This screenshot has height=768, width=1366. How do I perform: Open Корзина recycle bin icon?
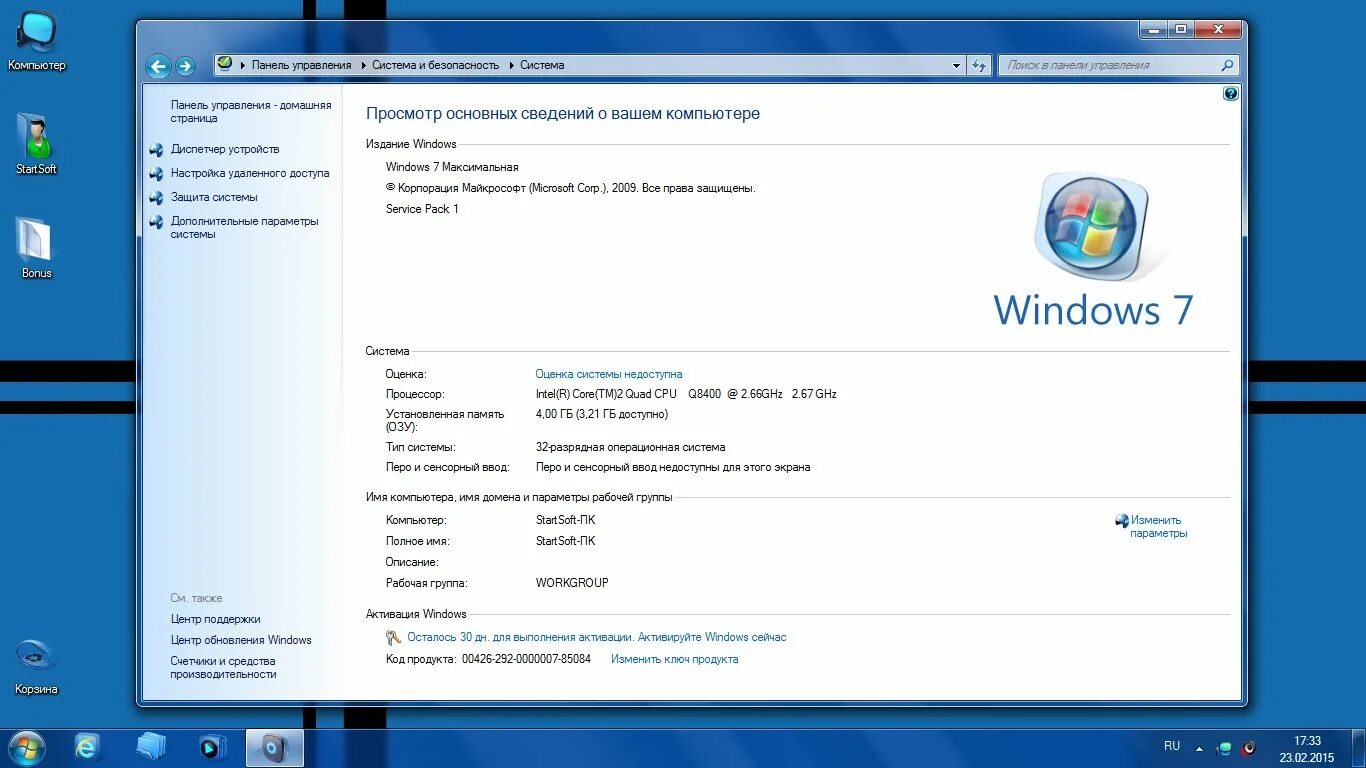[x=36, y=665]
